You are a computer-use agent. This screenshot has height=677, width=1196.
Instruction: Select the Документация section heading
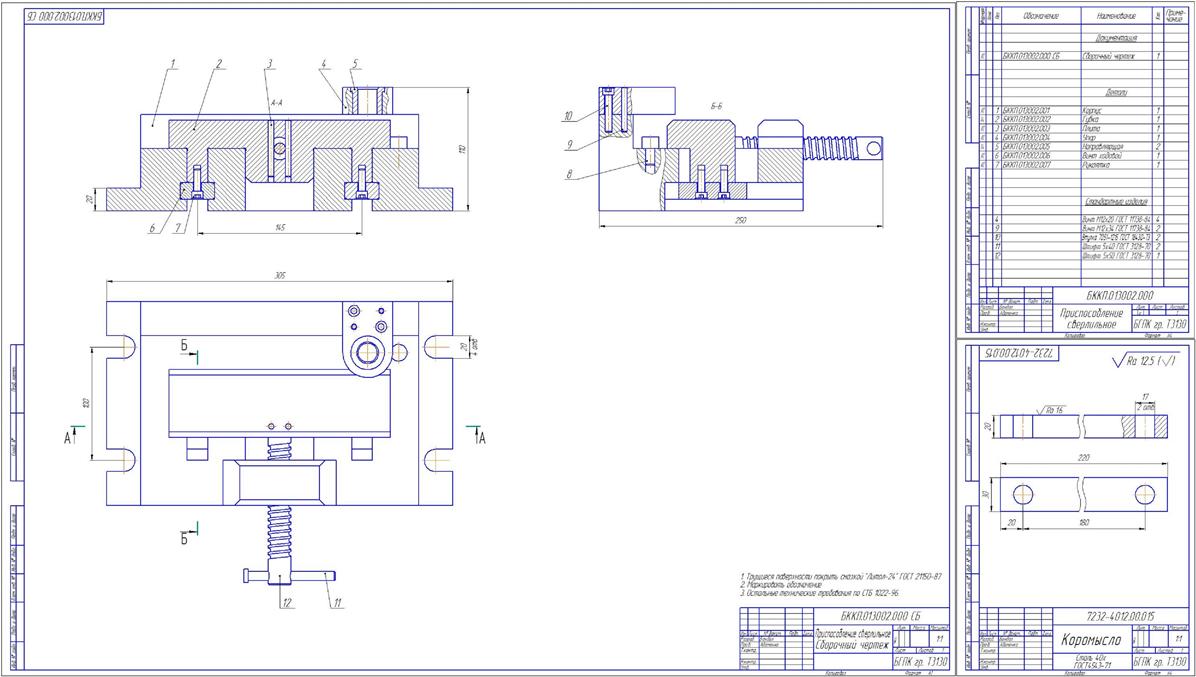1117,37
